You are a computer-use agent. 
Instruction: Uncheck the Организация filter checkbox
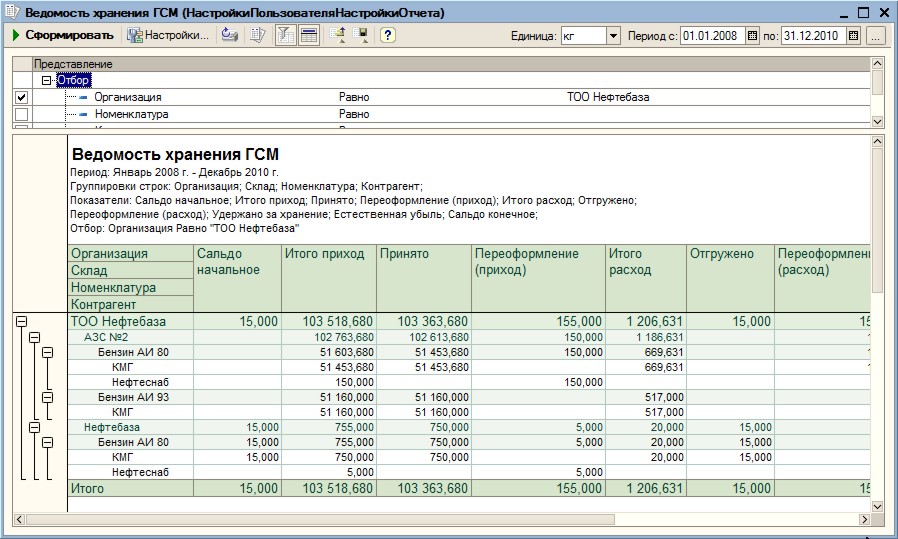pyautogui.click(x=21, y=97)
